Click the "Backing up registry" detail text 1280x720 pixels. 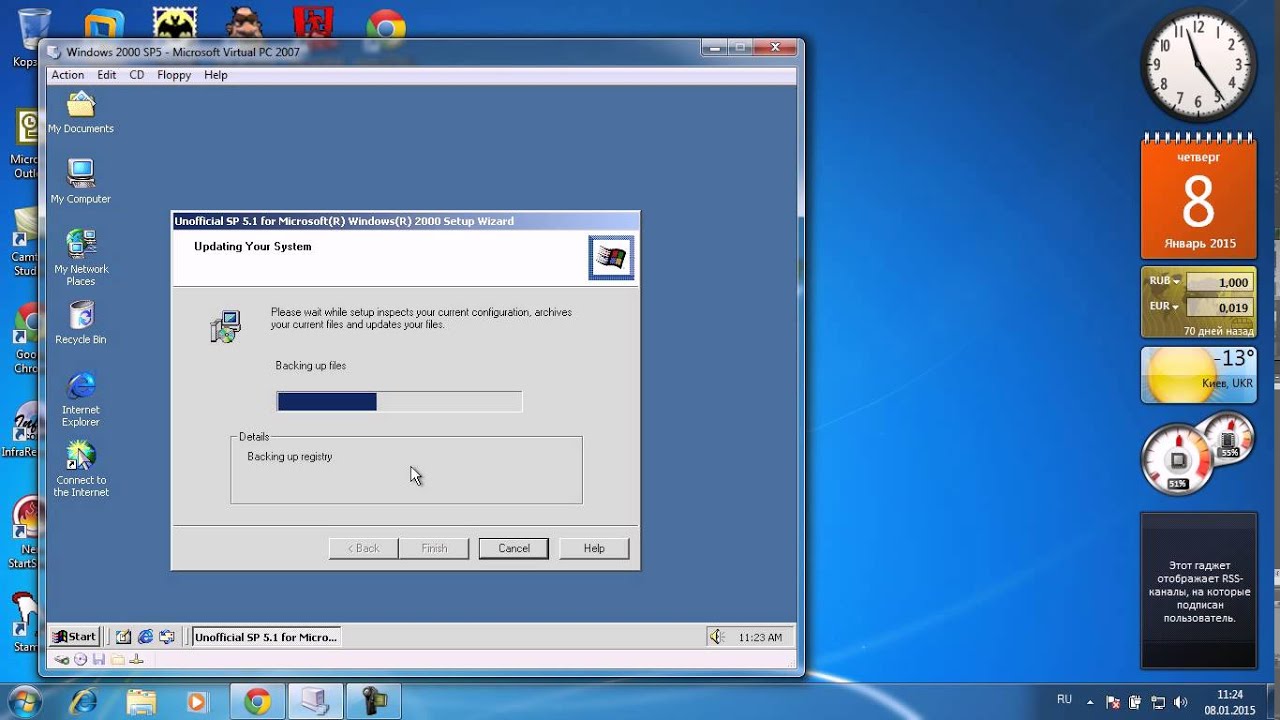[x=290, y=457]
